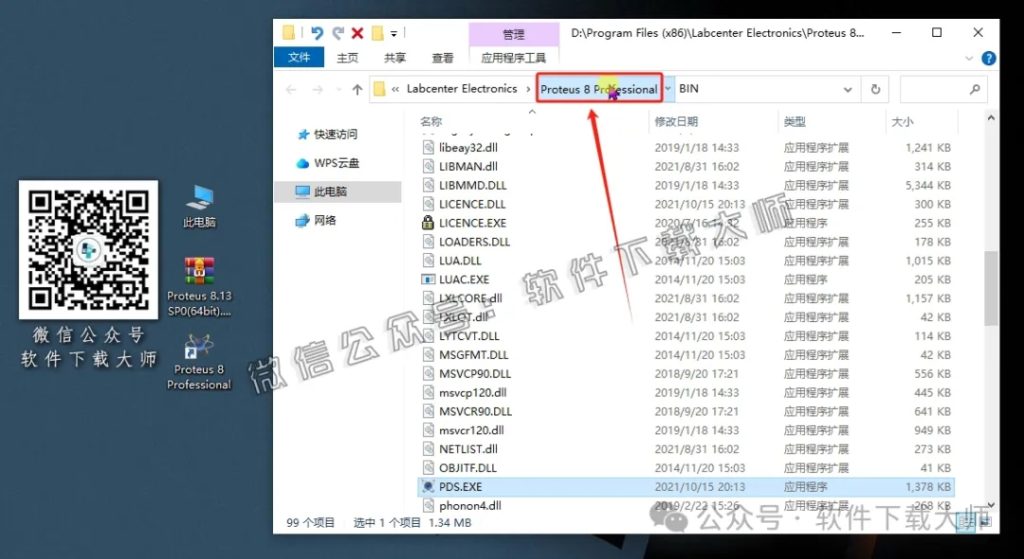1024x559 pixels.
Task: Go up one folder level arrow
Action: [x=357, y=89]
